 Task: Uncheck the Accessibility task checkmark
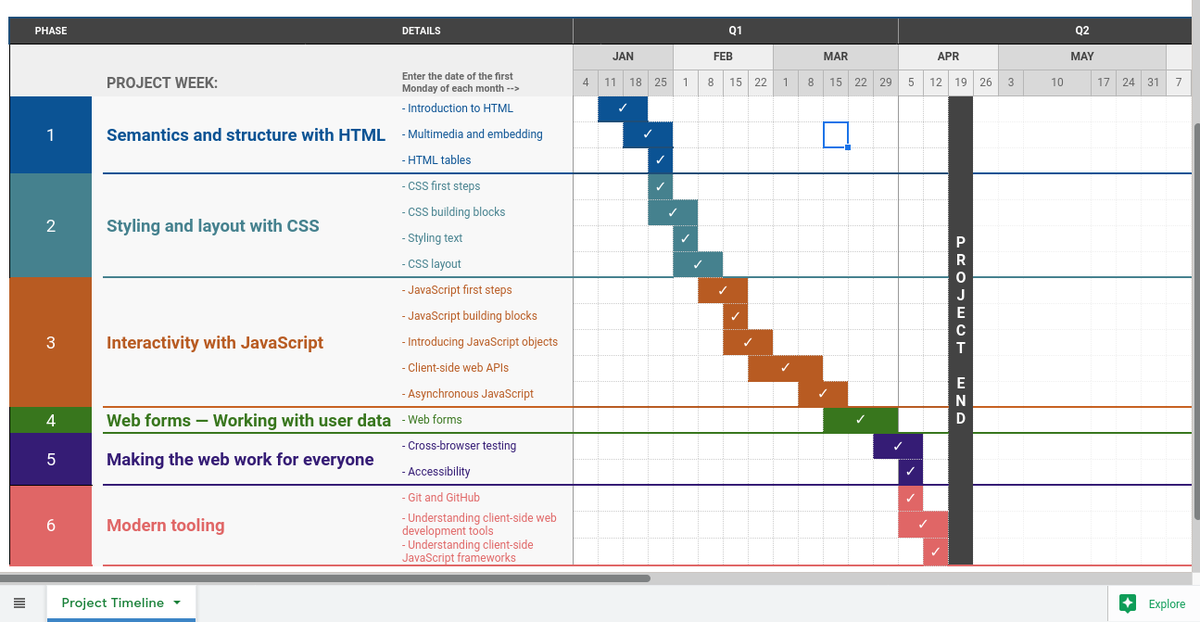click(910, 471)
